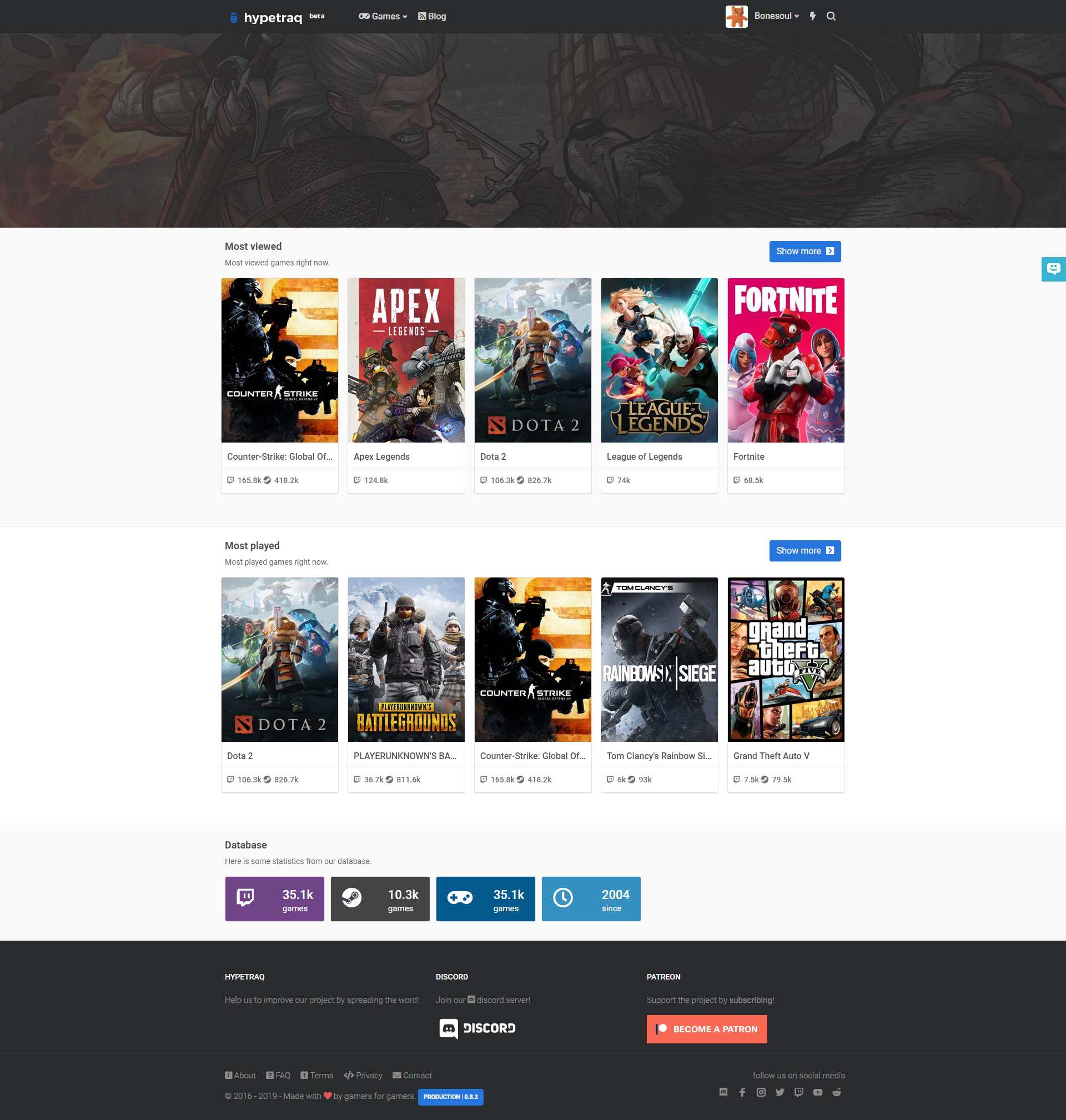
Task: Open the Twitch icon in the footer
Action: 799,1092
